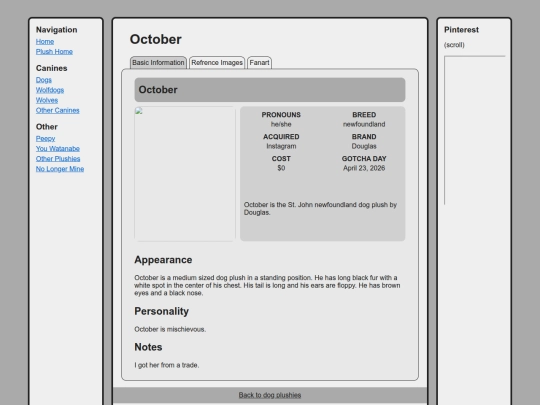The height and width of the screenshot is (405, 540).
Task: Click the Notes heading
Action: (x=148, y=347)
